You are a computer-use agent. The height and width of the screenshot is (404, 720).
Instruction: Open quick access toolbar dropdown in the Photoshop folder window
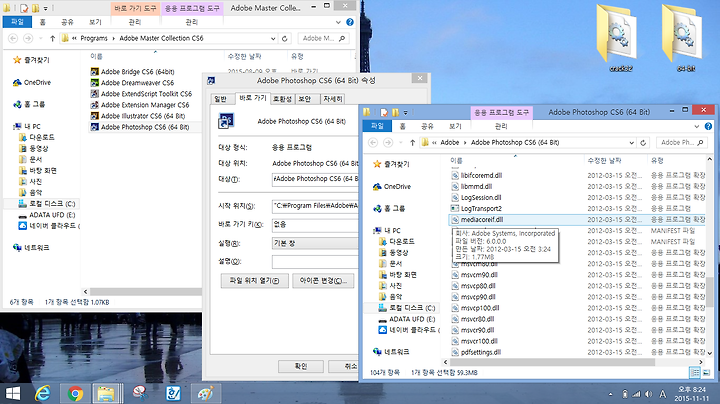click(405, 112)
